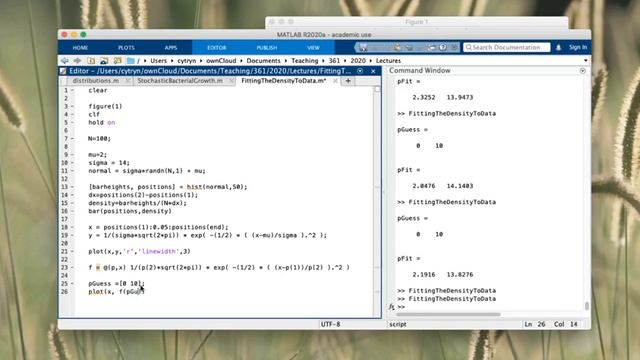
Task: Click the Browse for folder icon
Action: (x=104, y=60)
